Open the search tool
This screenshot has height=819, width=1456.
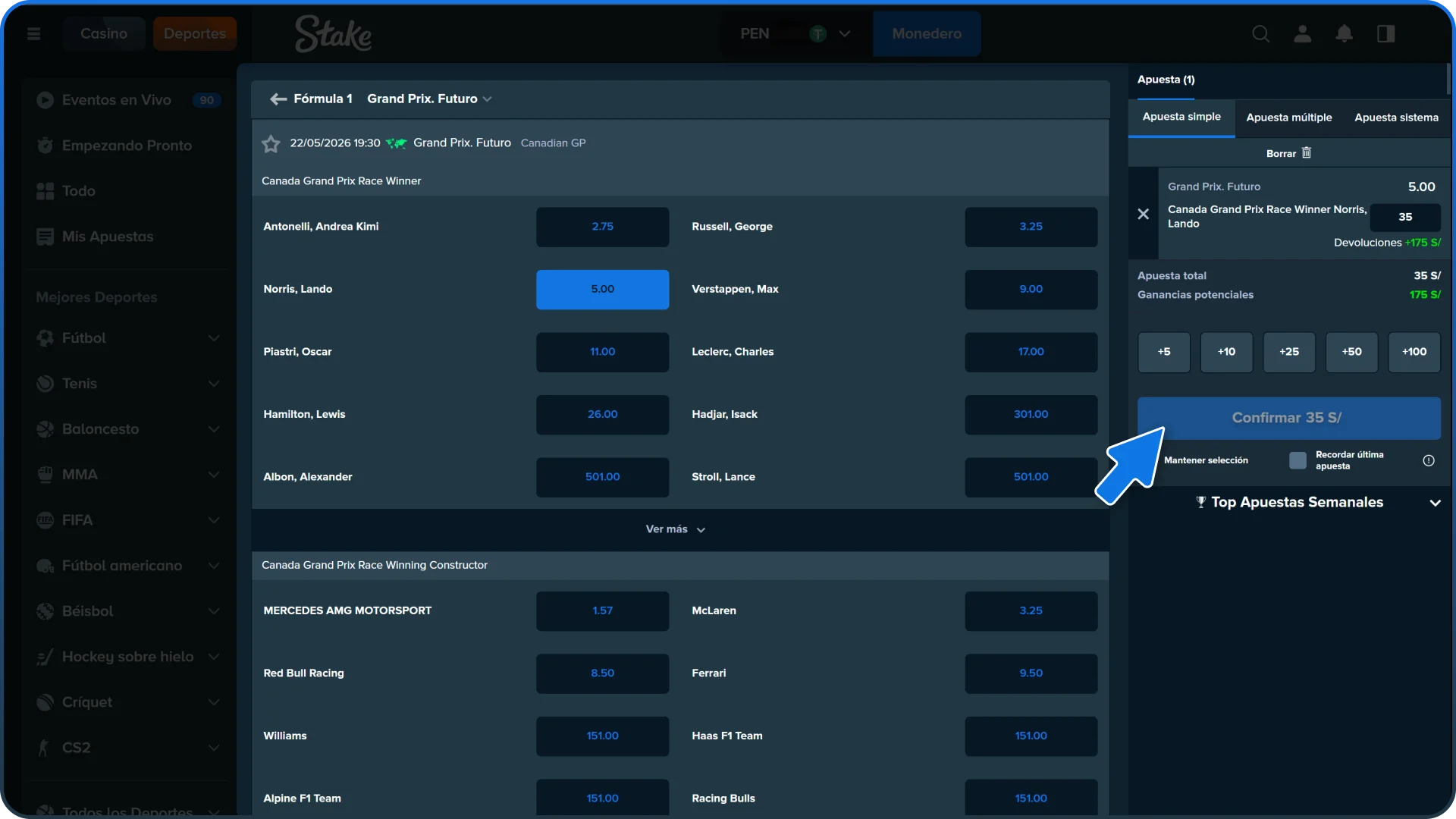tap(1260, 33)
